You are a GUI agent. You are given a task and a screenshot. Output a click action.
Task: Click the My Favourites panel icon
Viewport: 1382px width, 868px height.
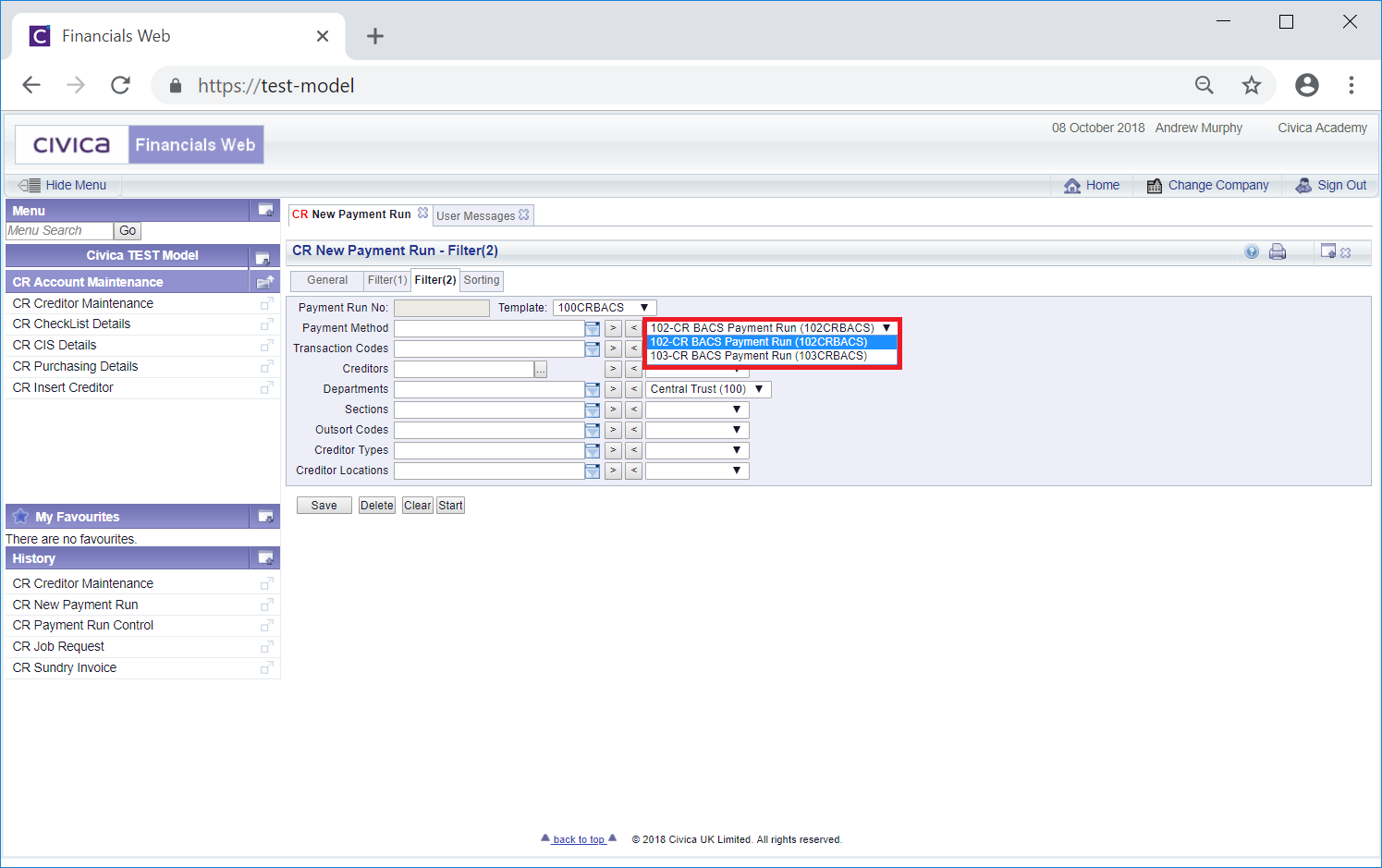click(265, 517)
